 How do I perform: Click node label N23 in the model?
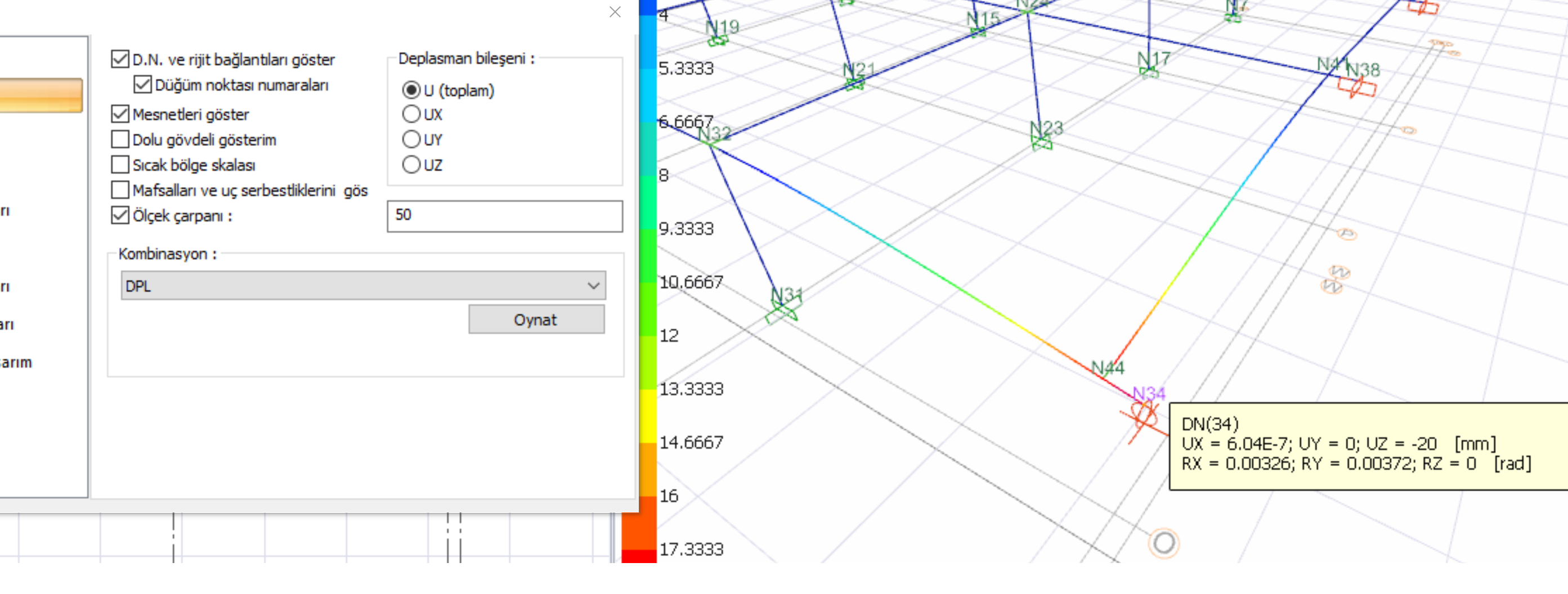tap(1046, 128)
